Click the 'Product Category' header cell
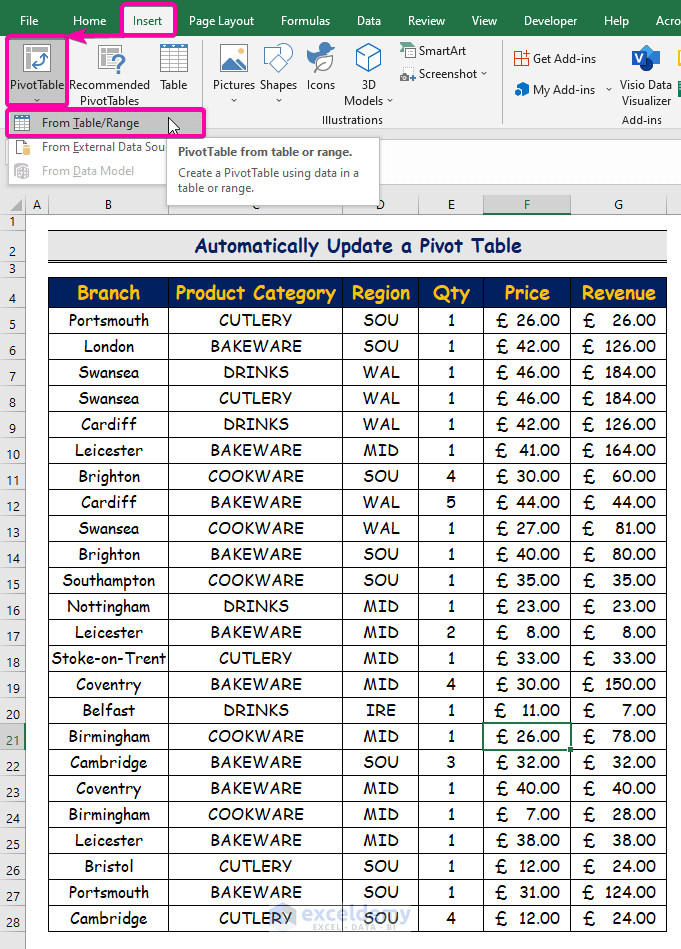Image resolution: width=681 pixels, height=949 pixels. pyautogui.click(x=255, y=293)
